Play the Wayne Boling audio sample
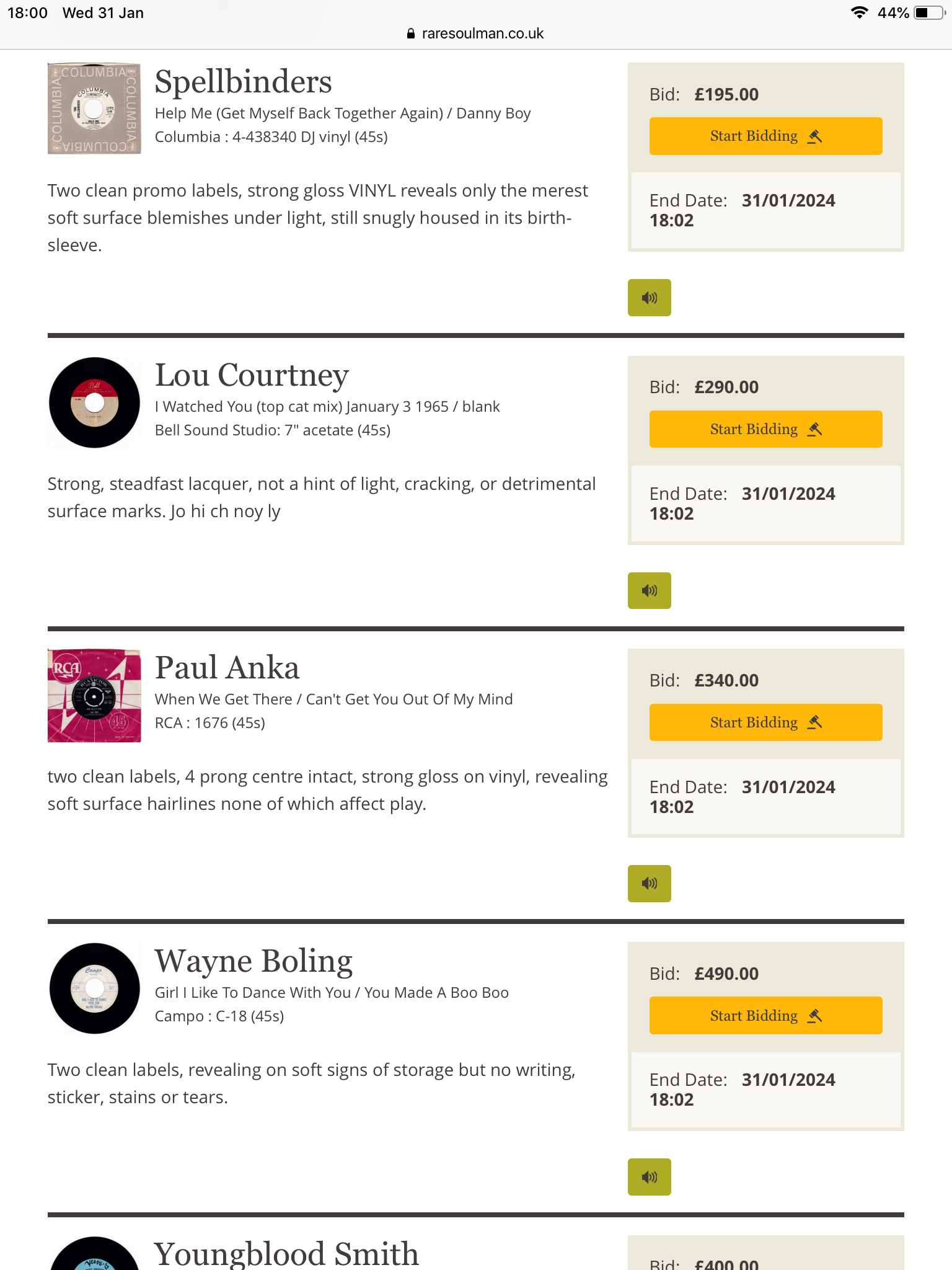This screenshot has width=952, height=1270. coord(649,1177)
